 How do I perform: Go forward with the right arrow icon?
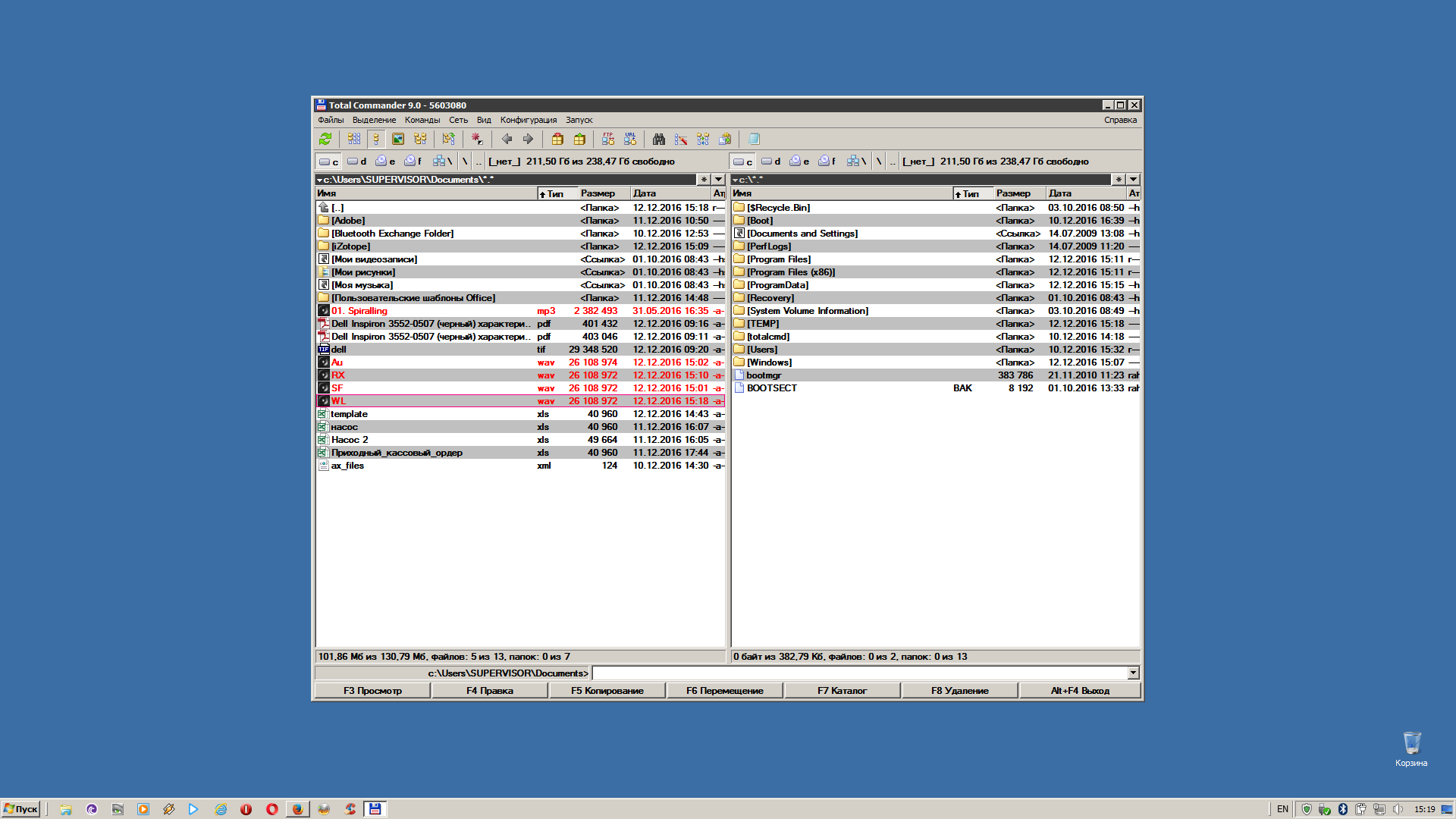pos(529,139)
